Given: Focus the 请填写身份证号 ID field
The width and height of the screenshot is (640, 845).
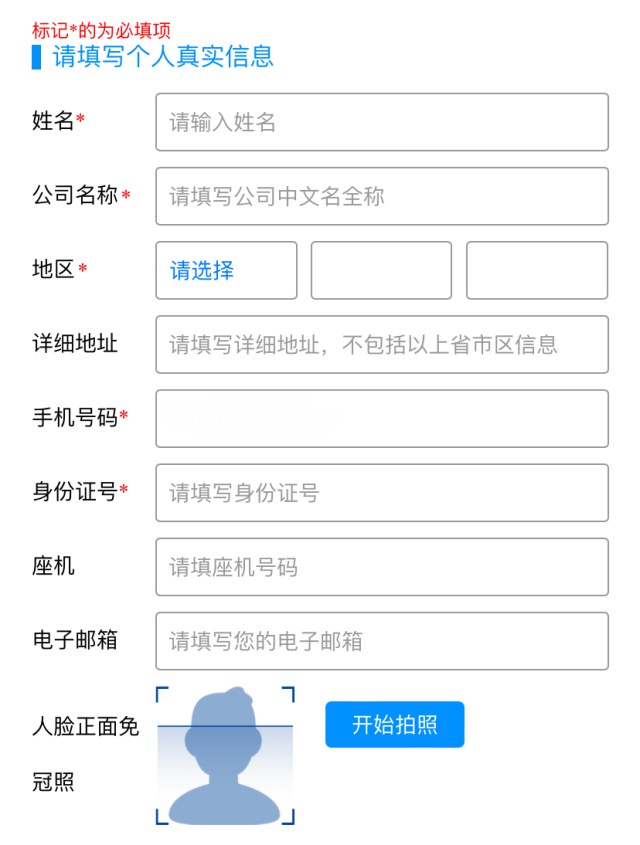Looking at the screenshot, I should pos(382,492).
